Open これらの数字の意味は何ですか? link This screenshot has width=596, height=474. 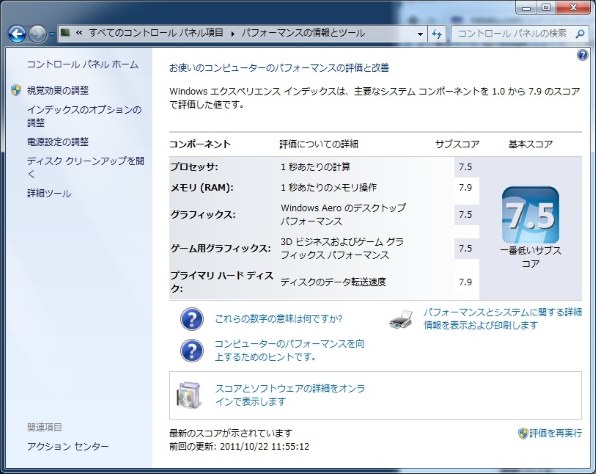[279, 319]
